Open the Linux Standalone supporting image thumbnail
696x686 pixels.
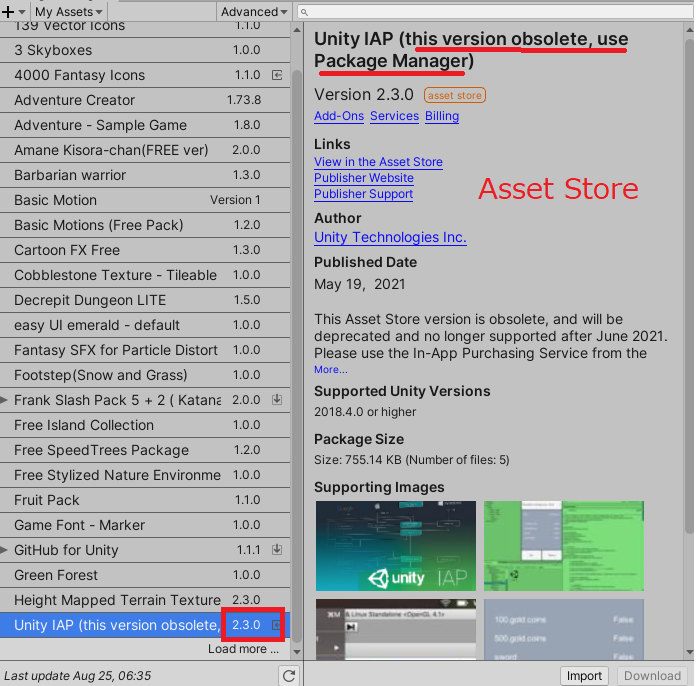point(395,629)
